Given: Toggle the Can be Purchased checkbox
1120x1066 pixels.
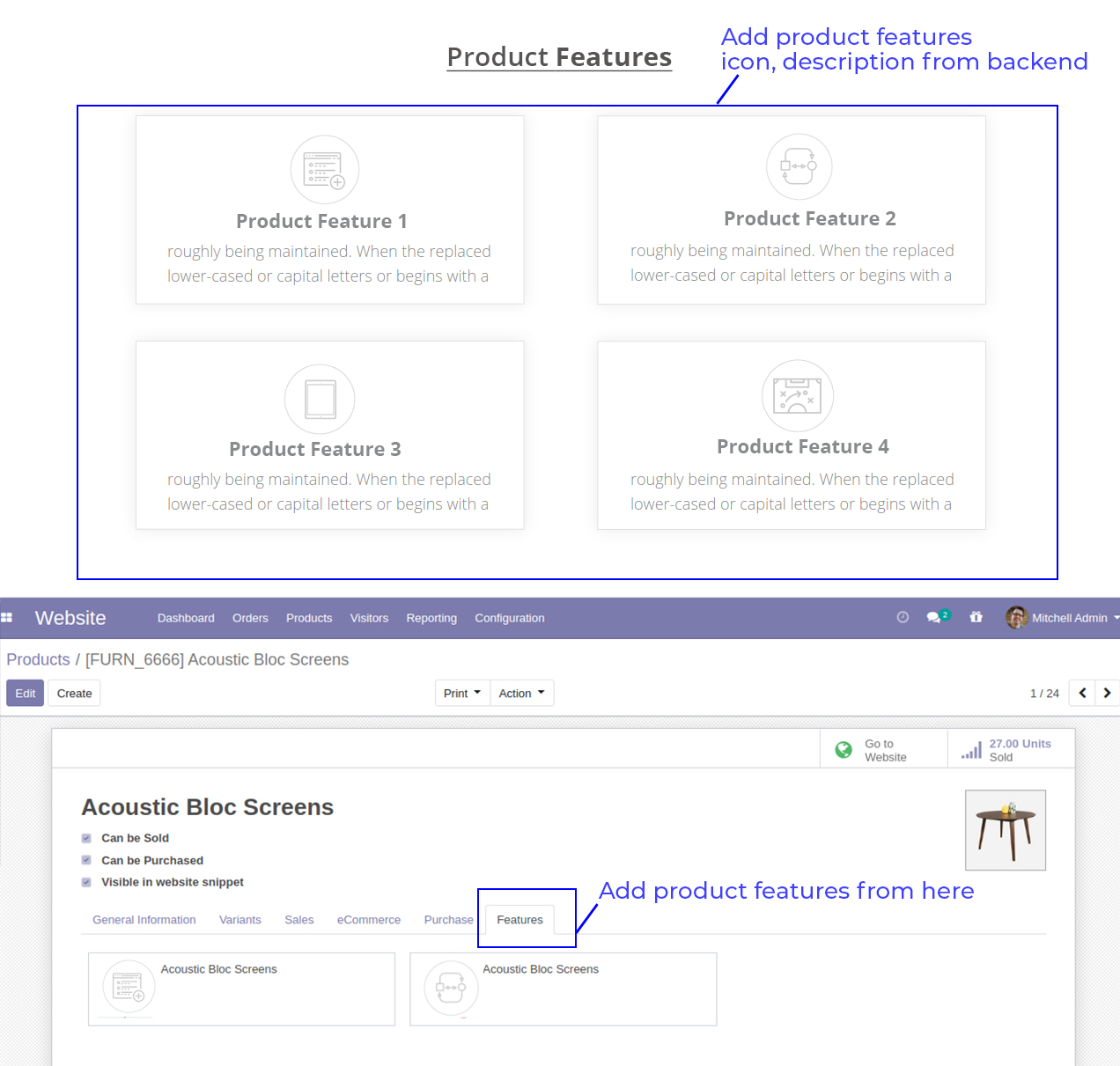Looking at the screenshot, I should 86,860.
